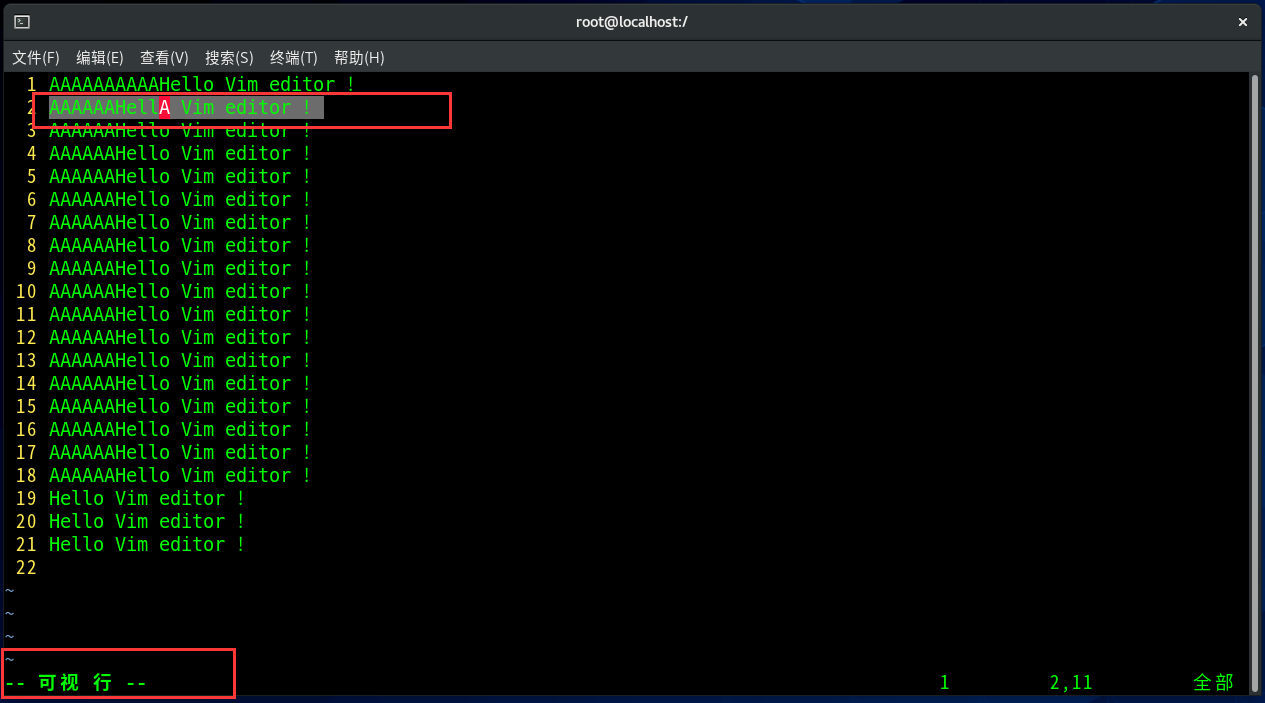Open the 终端(T) menu

click(294, 58)
